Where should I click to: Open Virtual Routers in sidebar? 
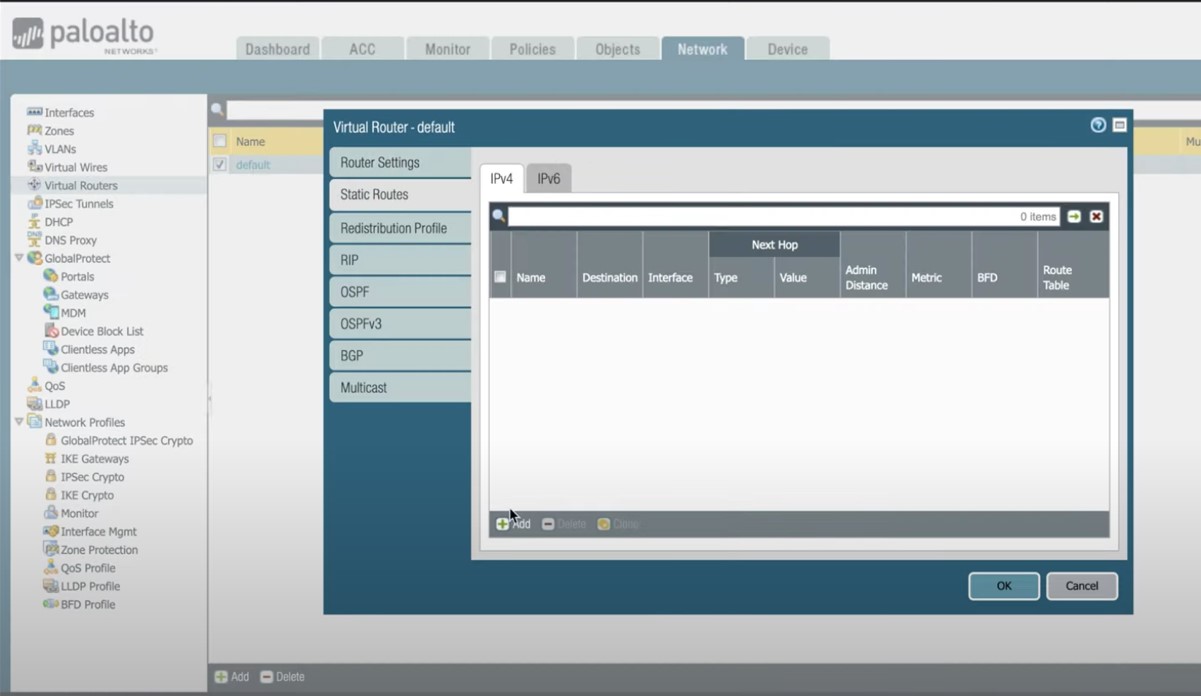point(81,185)
